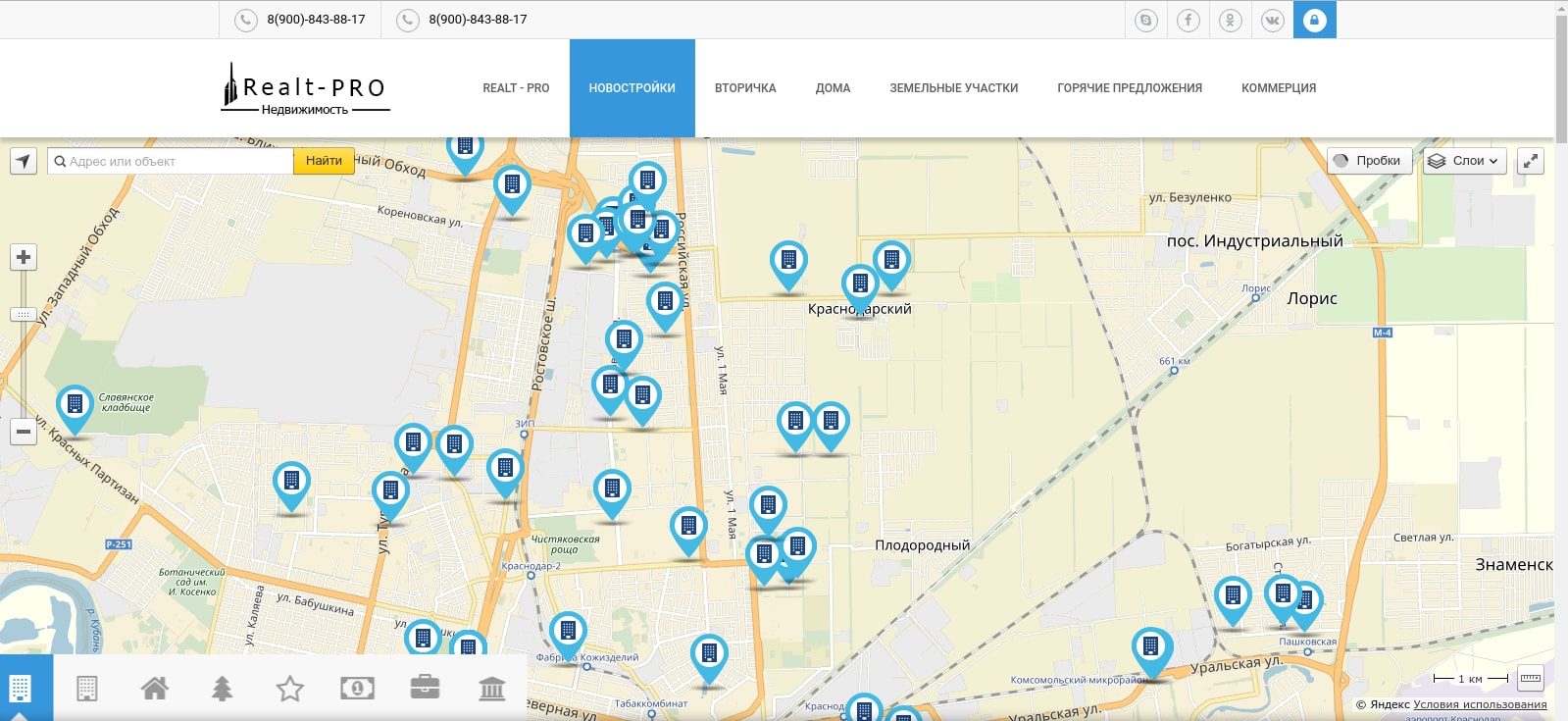
Task: Activate the map ruler tool
Action: tap(1530, 678)
